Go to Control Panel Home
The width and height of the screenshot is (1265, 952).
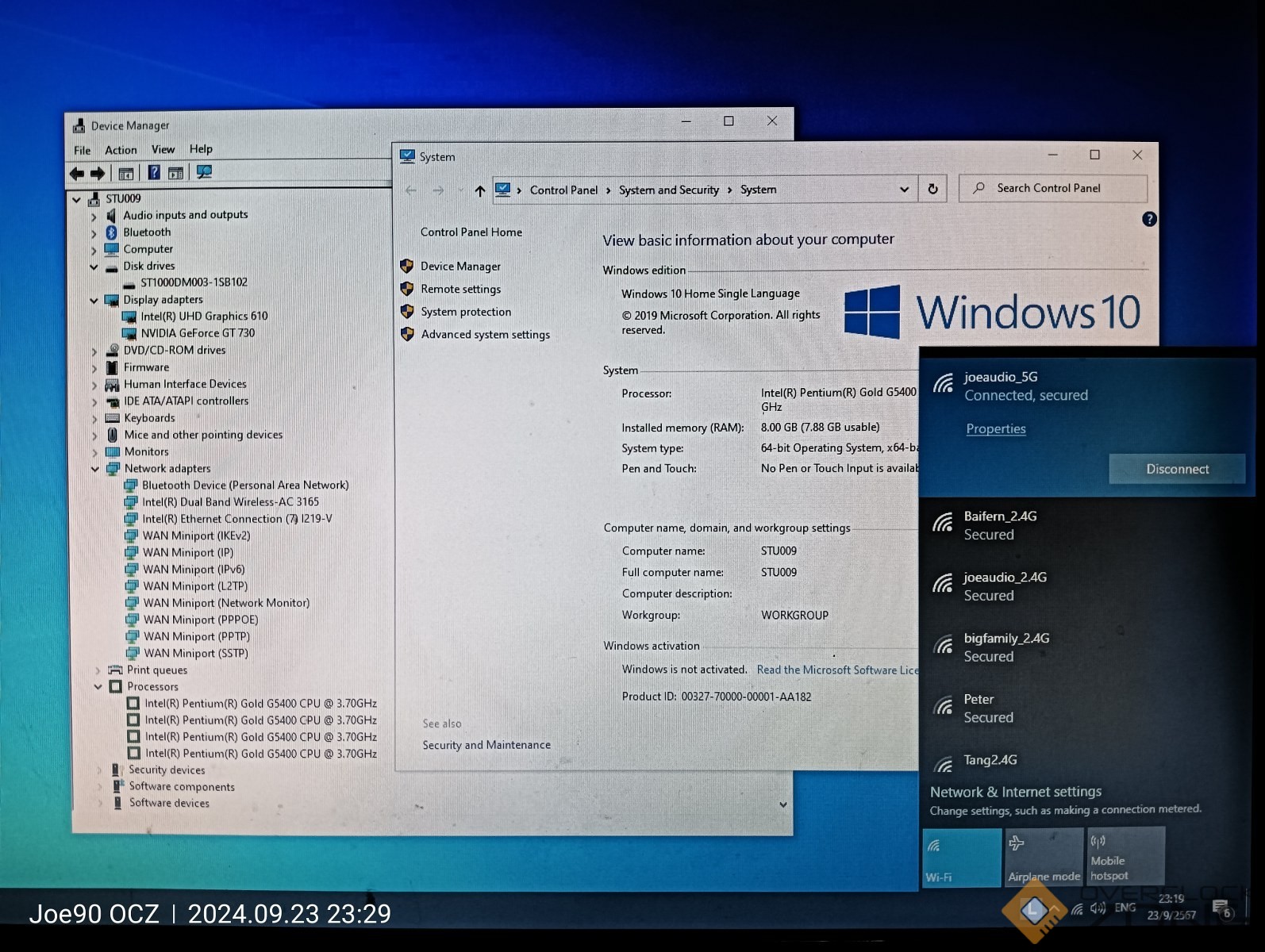click(x=471, y=232)
